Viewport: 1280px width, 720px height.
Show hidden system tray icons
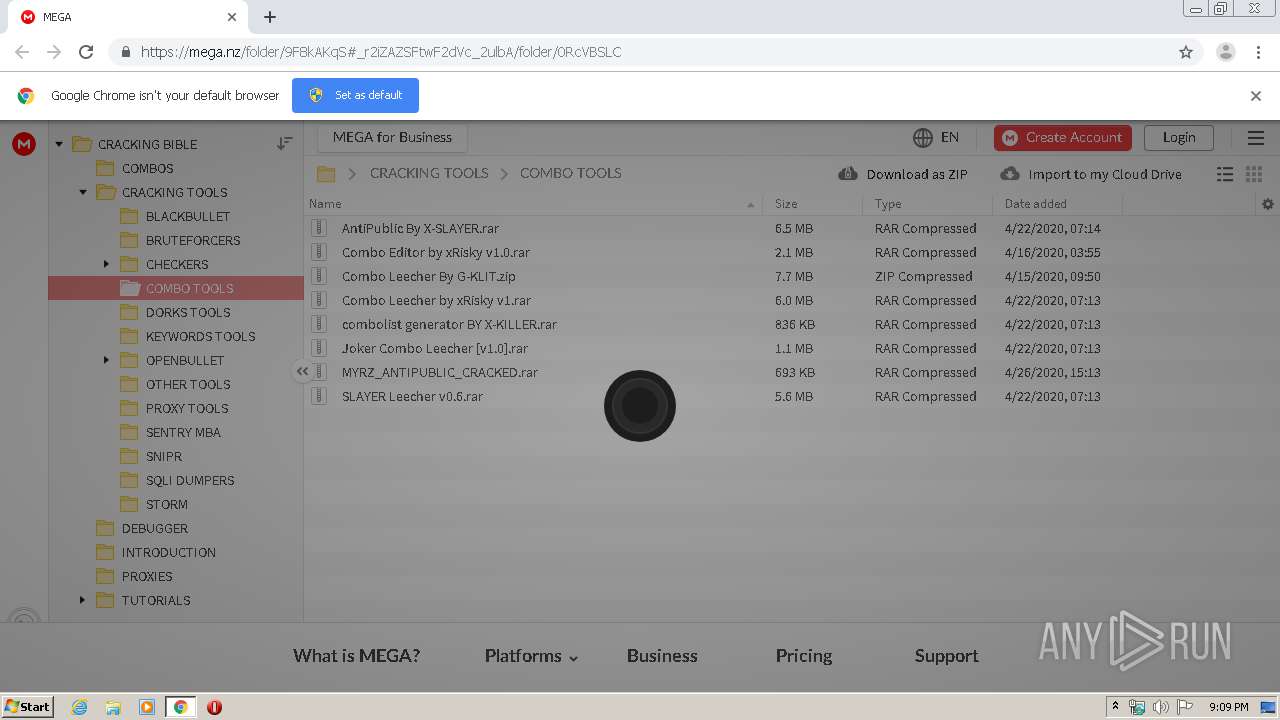click(x=1115, y=707)
